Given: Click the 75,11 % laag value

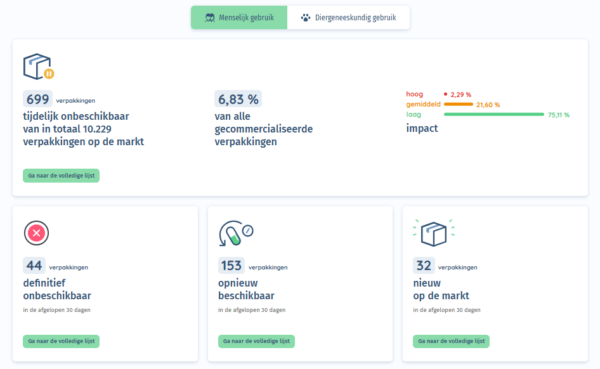Looking at the screenshot, I should [x=559, y=115].
